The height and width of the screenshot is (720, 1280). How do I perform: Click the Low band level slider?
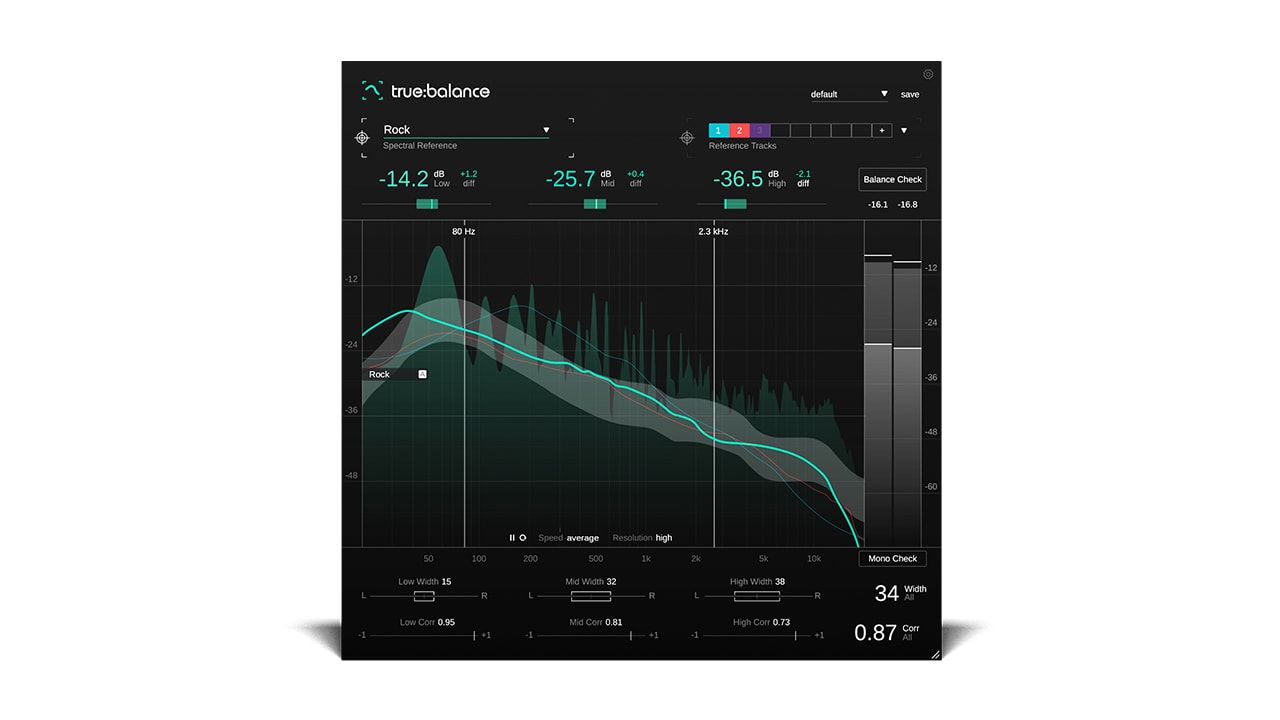point(426,204)
